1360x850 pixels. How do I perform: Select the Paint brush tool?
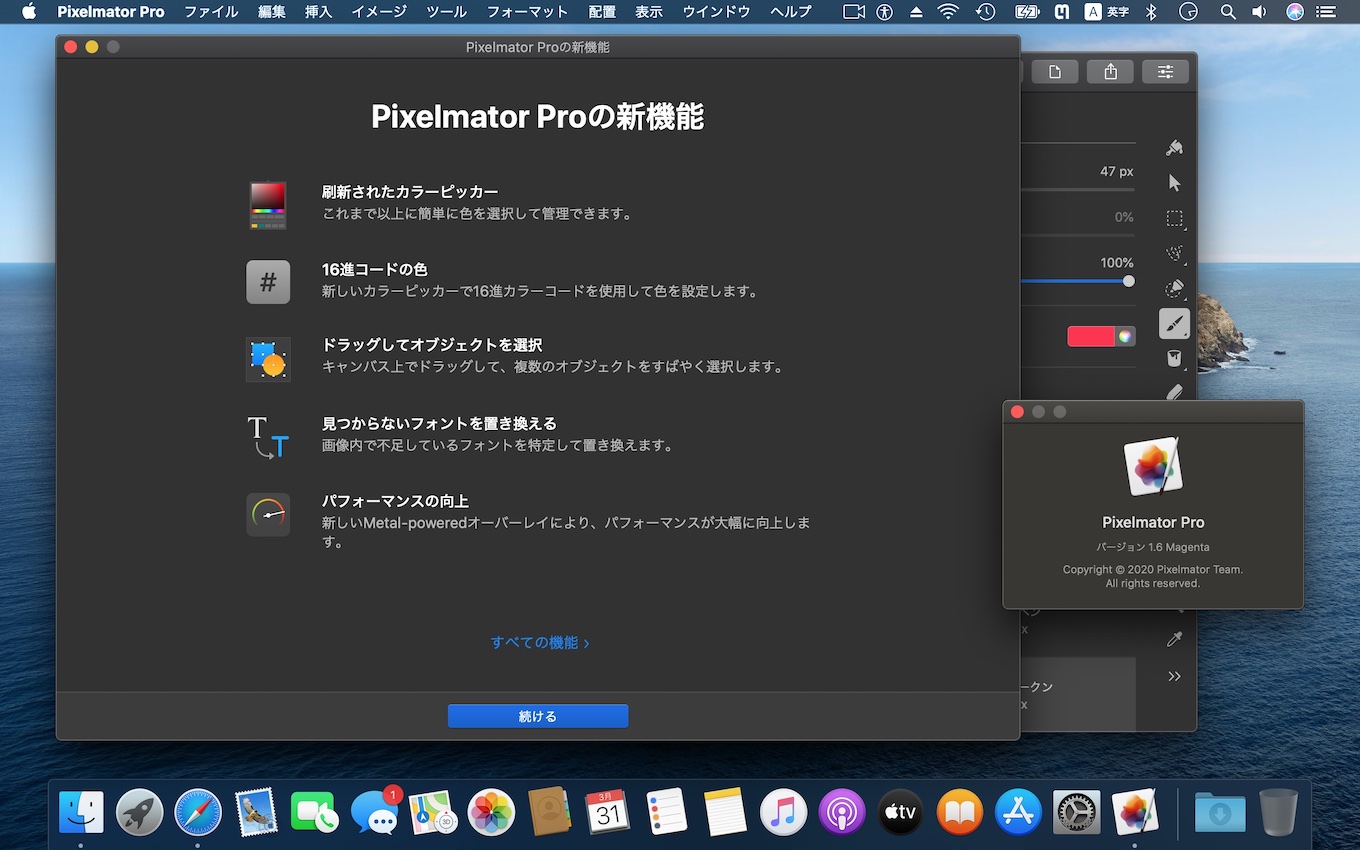1175,324
